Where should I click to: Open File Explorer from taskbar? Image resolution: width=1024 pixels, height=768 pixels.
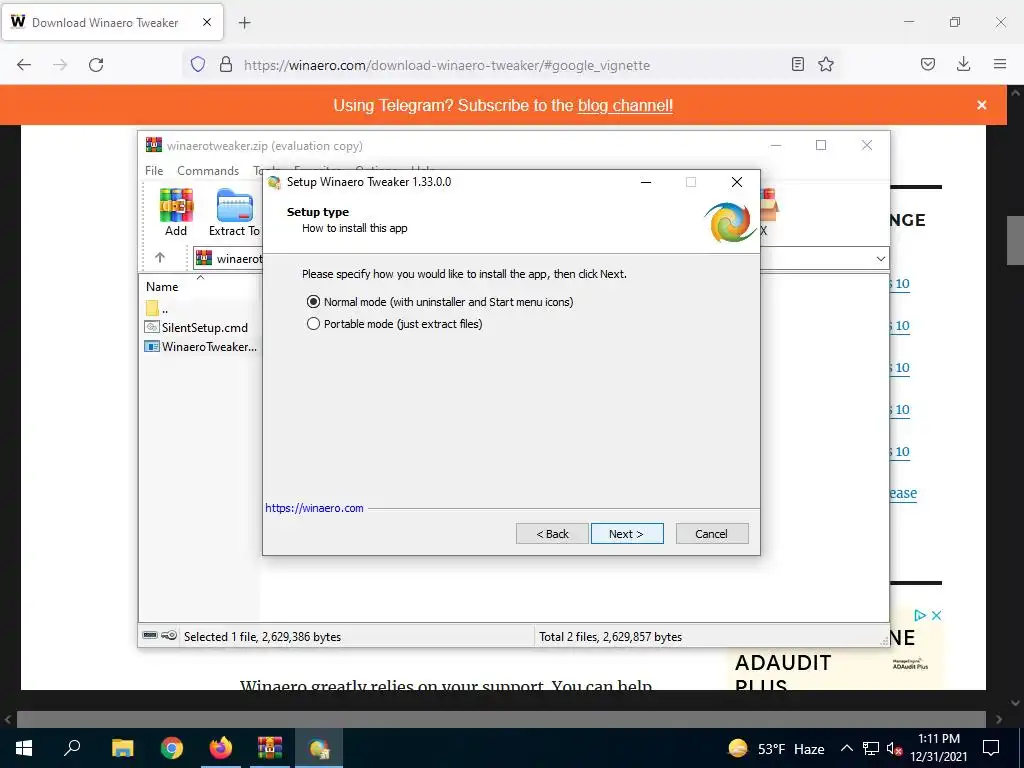[122, 748]
